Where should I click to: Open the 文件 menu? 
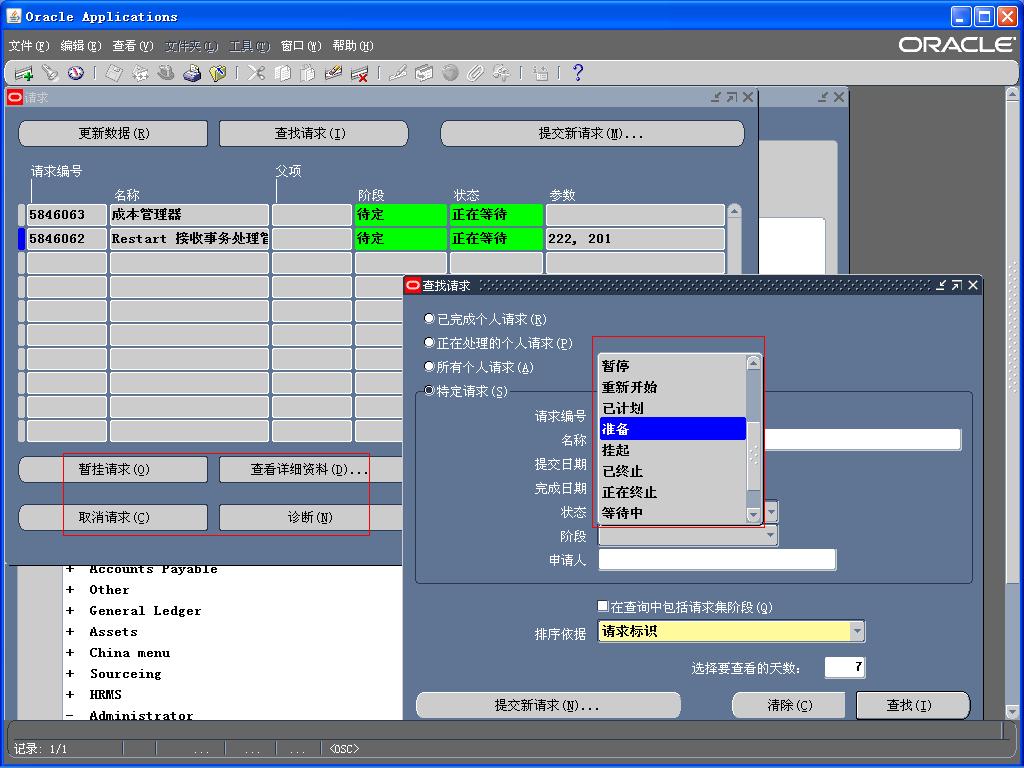coord(29,46)
